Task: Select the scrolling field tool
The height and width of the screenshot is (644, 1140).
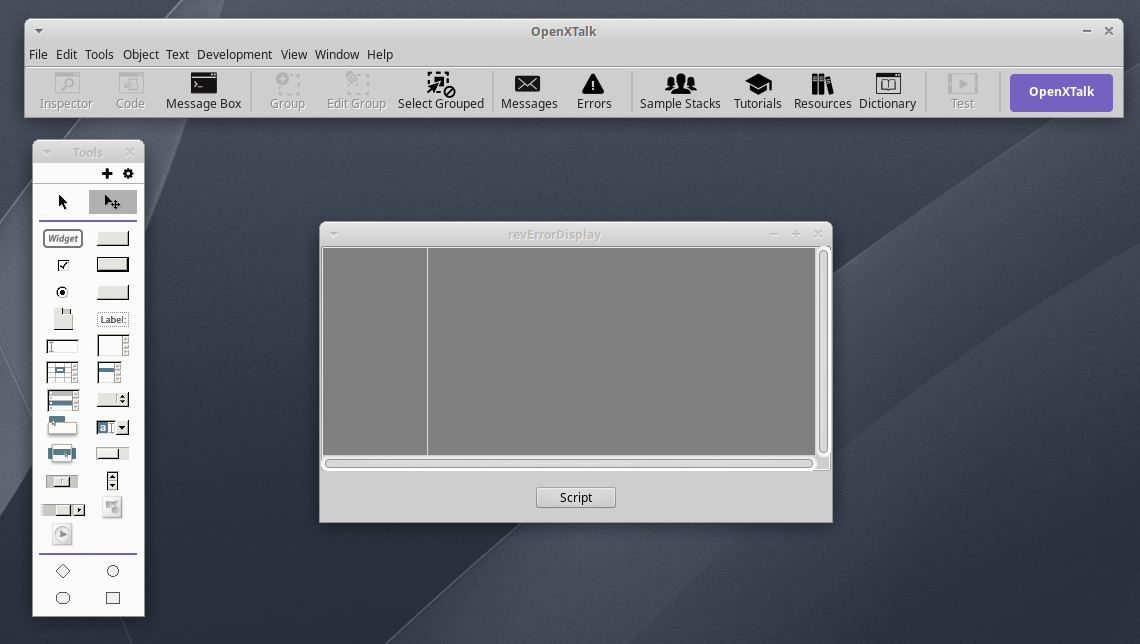Action: click(113, 346)
